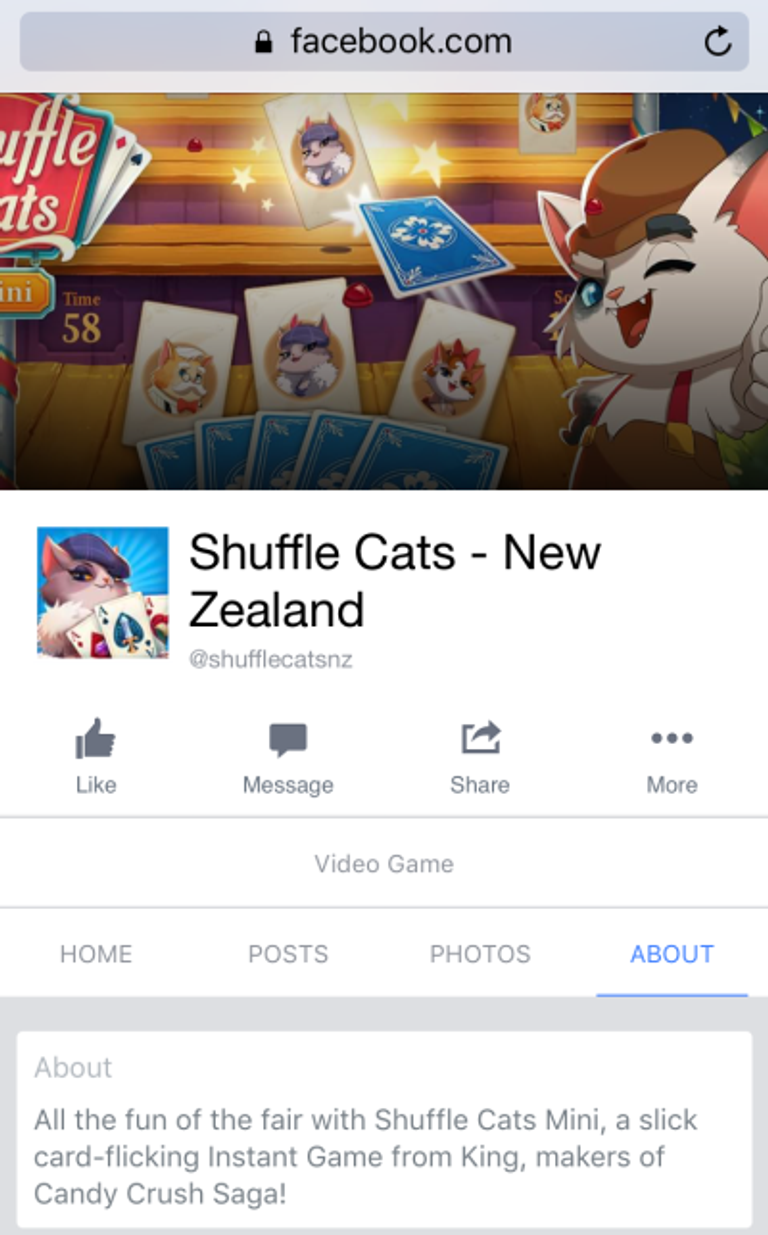Viewport: 768px width, 1235px height.
Task: Tap the facebook.com address field
Action: tap(384, 42)
